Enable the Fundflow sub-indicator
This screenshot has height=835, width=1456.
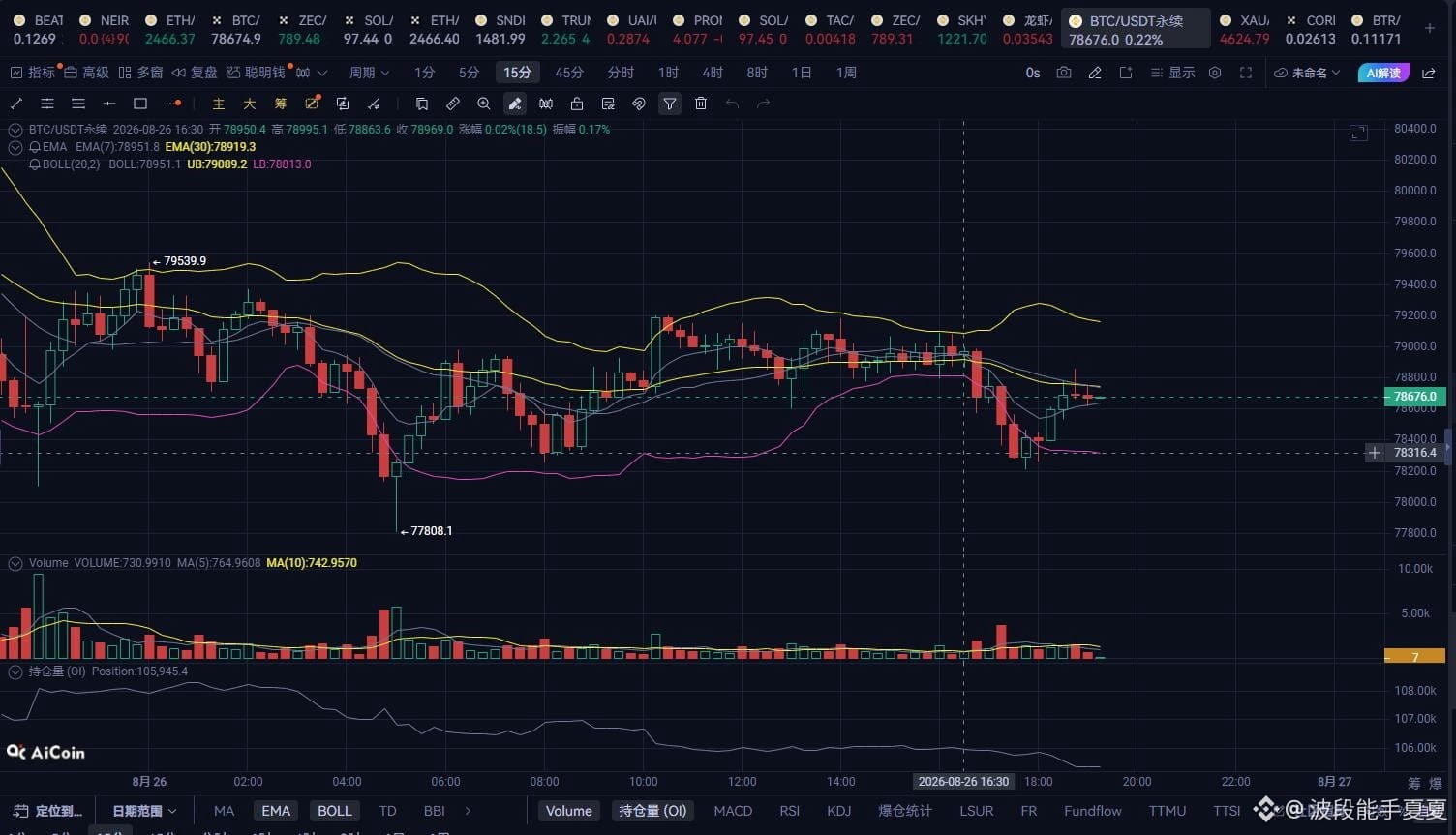[1093, 811]
